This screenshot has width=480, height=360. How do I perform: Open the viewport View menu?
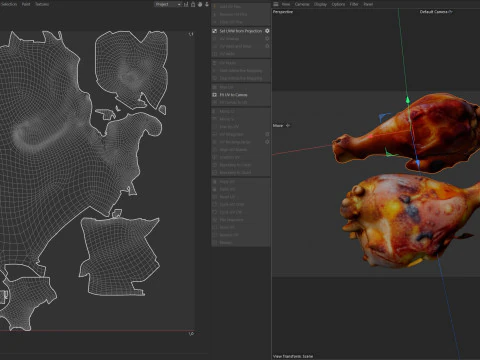tap(286, 4)
